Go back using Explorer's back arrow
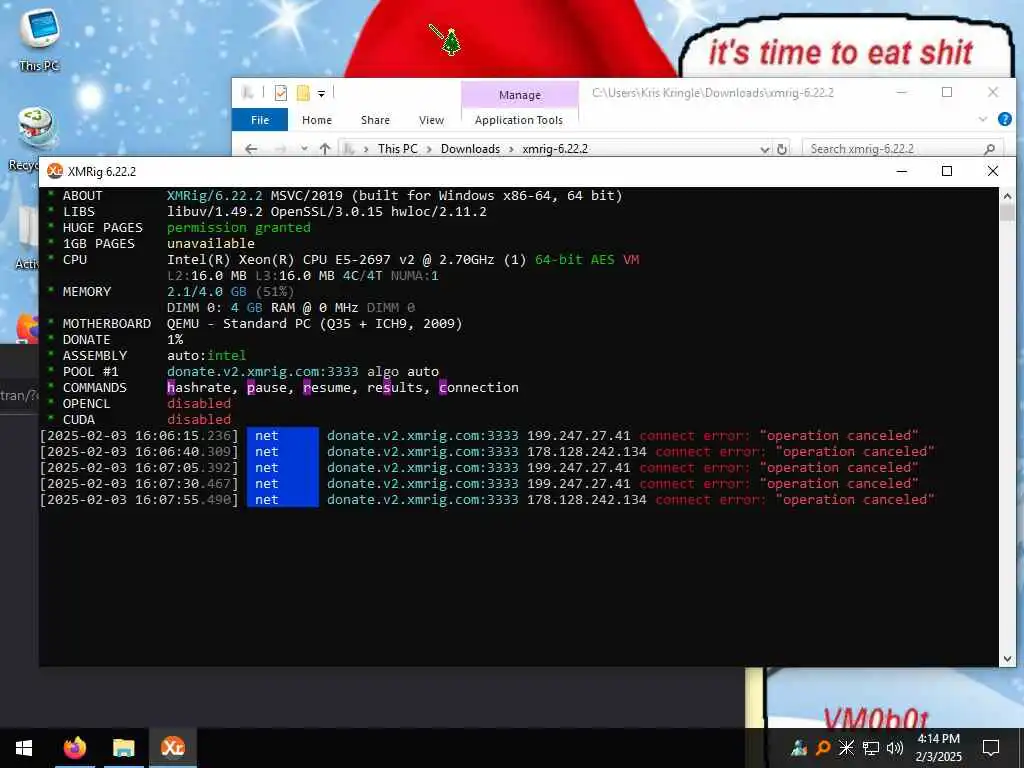The image size is (1024, 768). tap(251, 149)
